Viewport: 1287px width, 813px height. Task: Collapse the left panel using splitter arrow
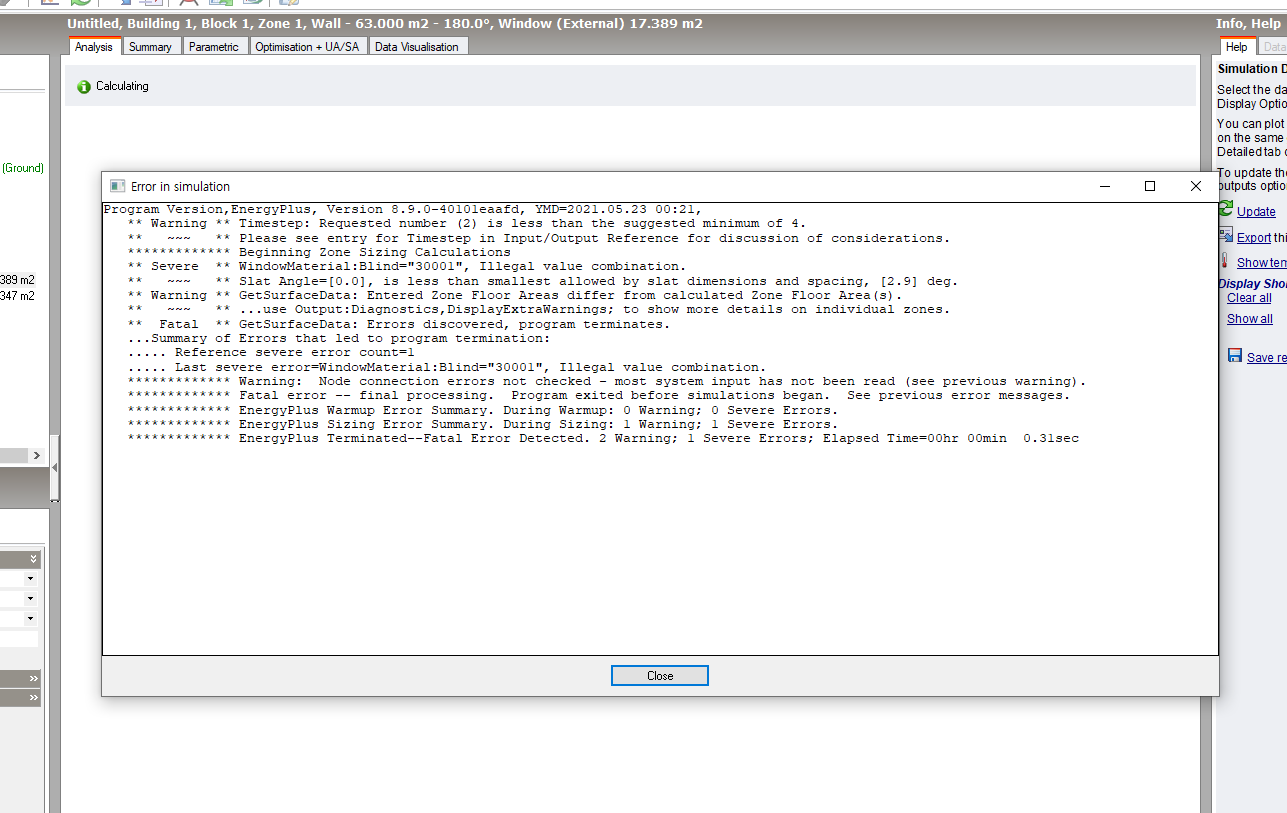click(55, 467)
